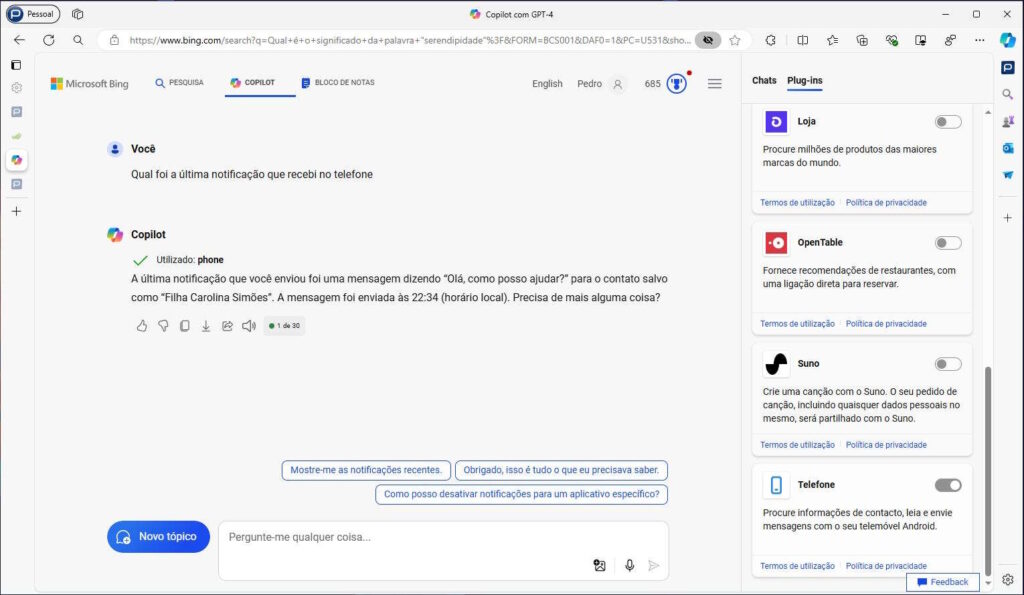This screenshot has width=1024, height=595.
Task: Click the send arrow in input box
Action: point(654,566)
